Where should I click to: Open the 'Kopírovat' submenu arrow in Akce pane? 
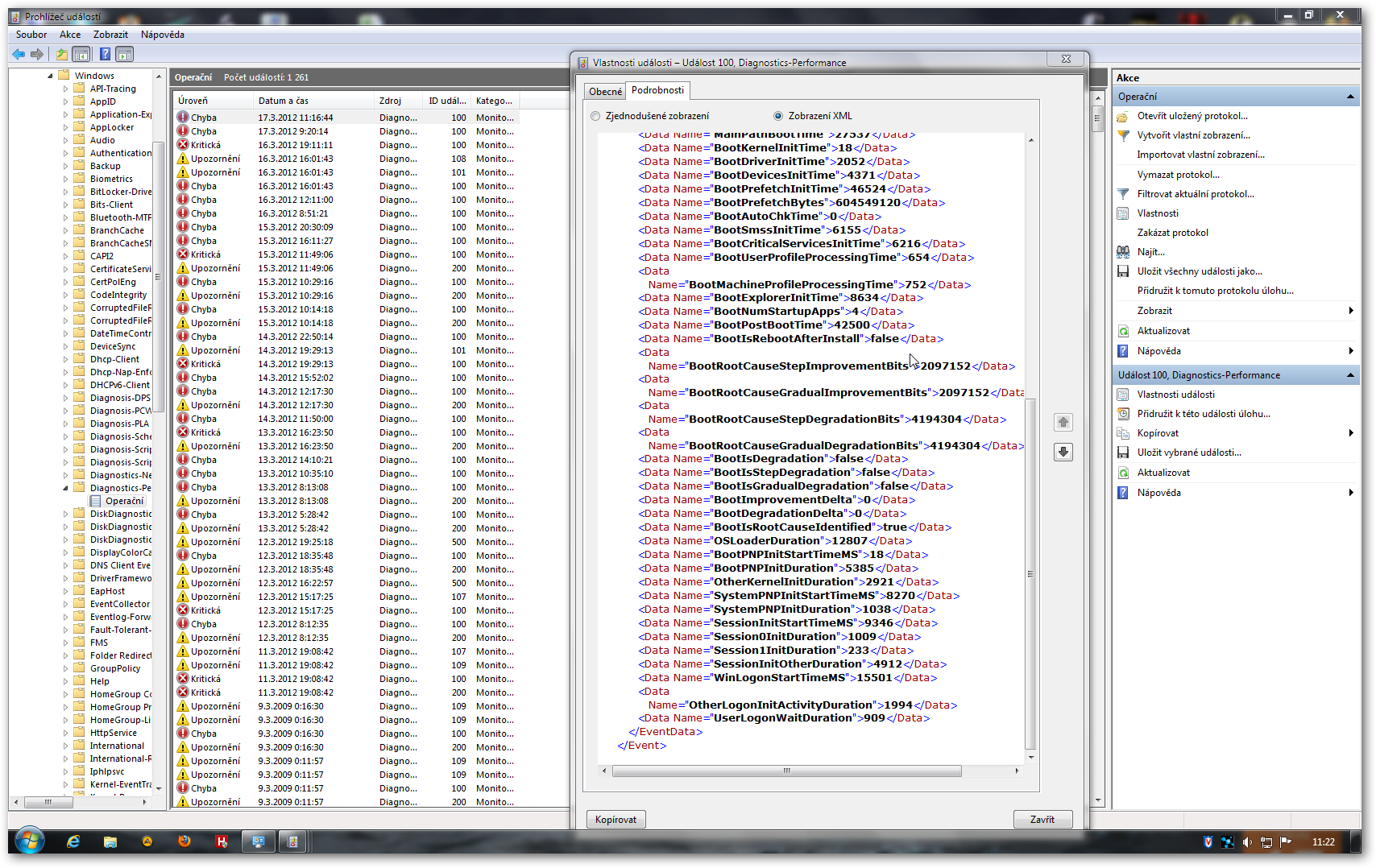pyautogui.click(x=1351, y=433)
